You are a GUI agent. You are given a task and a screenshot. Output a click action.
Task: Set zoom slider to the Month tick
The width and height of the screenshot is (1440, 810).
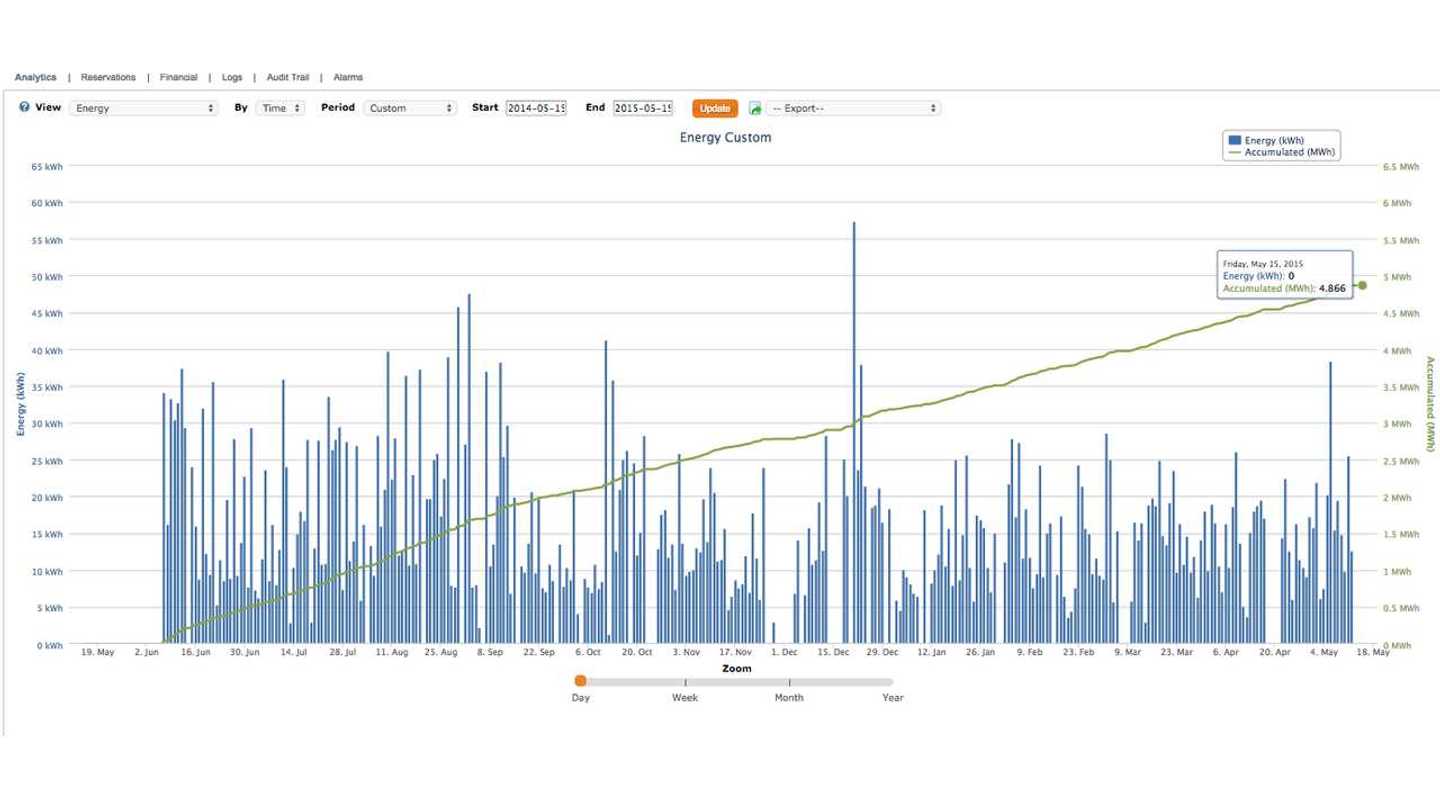[789, 682]
